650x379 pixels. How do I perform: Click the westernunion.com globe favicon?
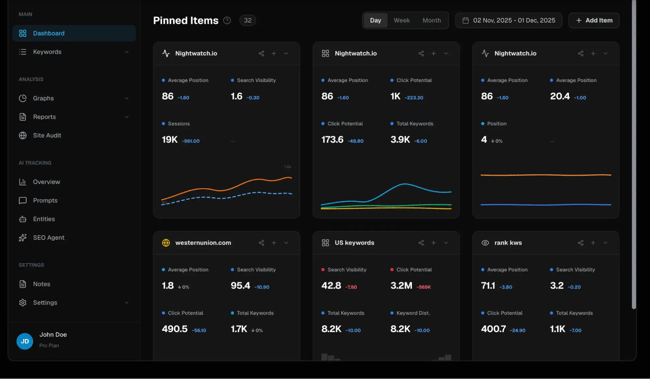(x=166, y=243)
